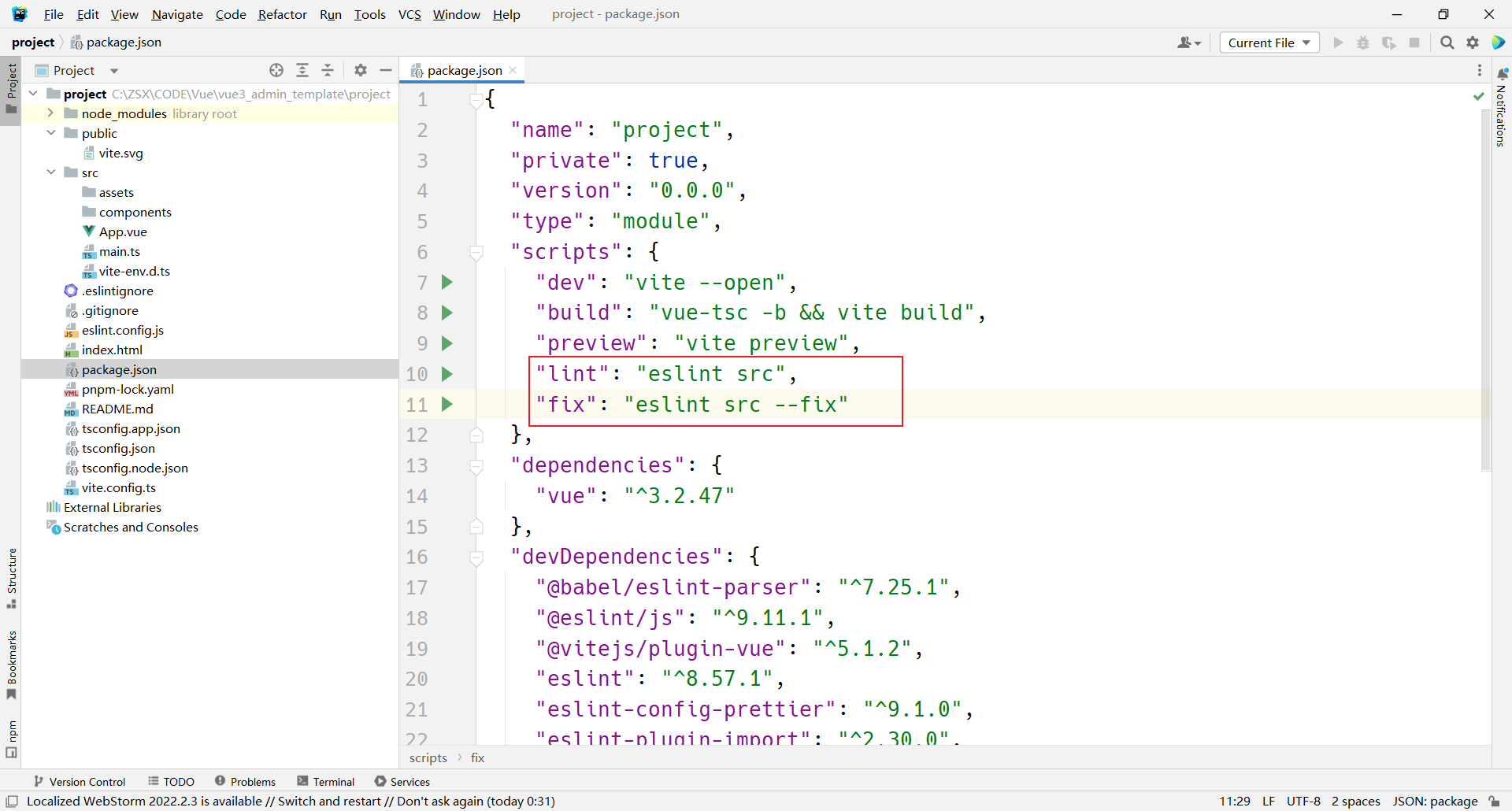Screen dimensions: 1512x811
Task: Click Run with Coverage icon
Action: (x=1389, y=43)
